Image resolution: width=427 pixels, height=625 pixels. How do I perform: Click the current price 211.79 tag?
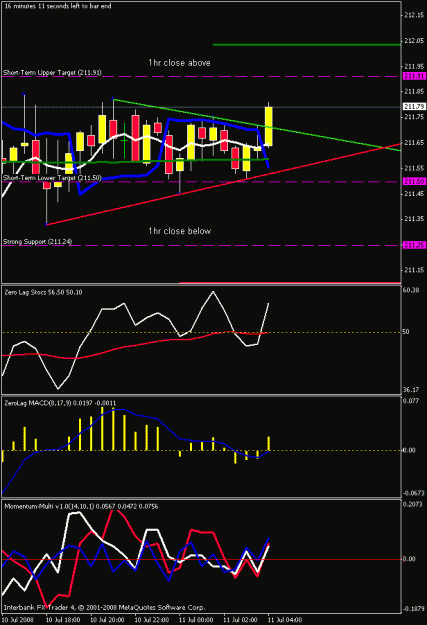pos(414,106)
